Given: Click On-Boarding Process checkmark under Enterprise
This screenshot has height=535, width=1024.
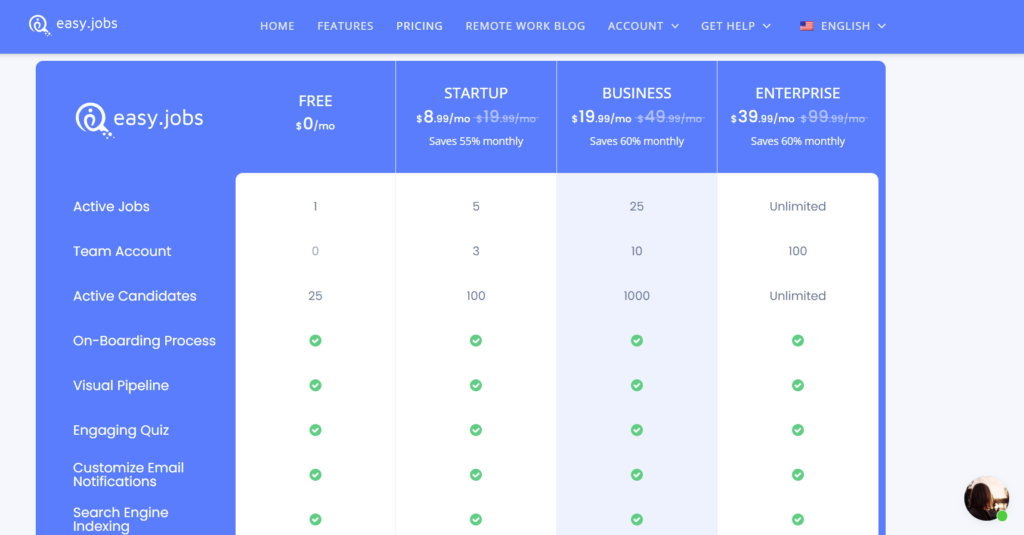Looking at the screenshot, I should (798, 340).
